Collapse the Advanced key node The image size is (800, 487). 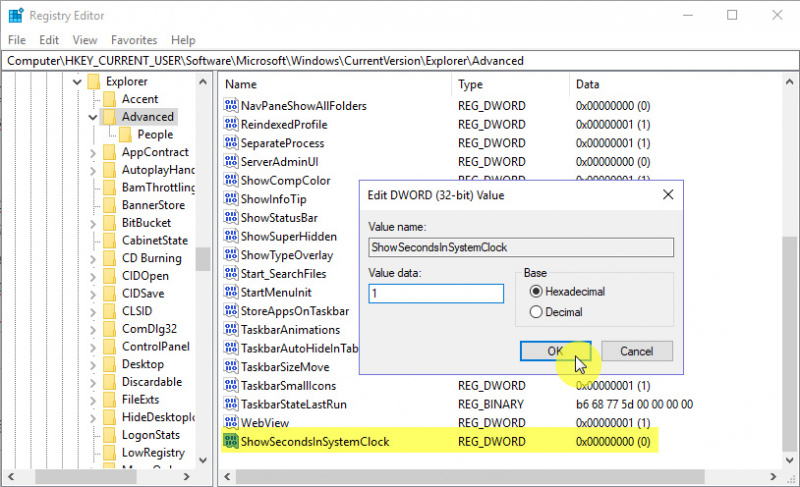(93, 117)
